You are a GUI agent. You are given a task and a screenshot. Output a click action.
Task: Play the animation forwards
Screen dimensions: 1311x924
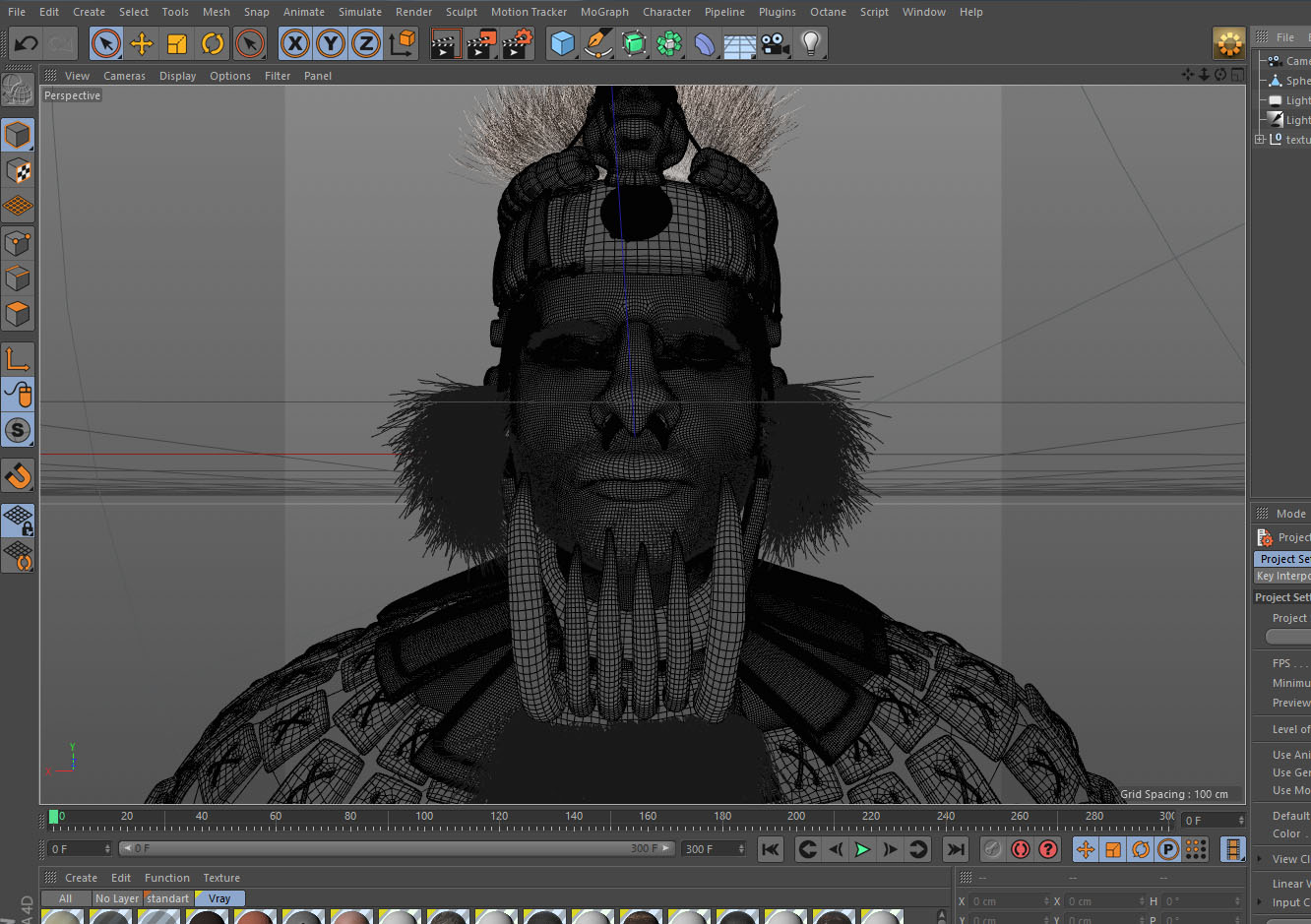[862, 849]
